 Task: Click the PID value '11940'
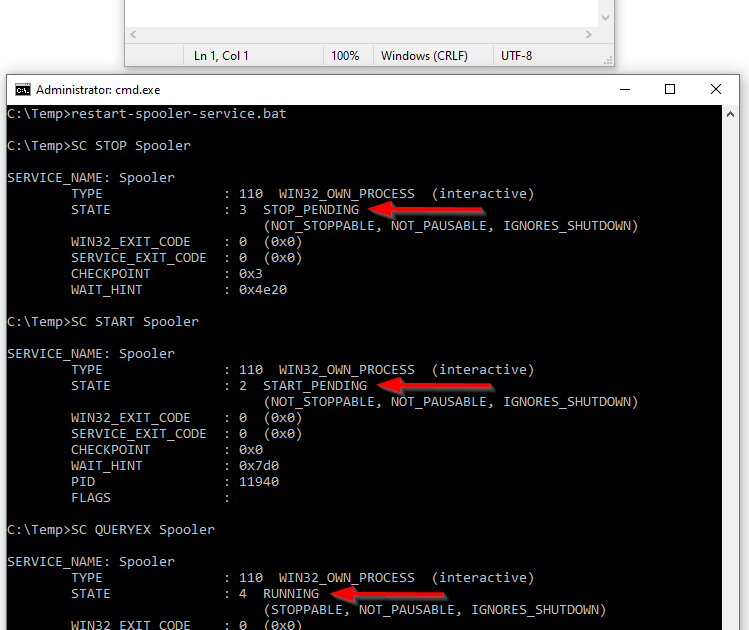point(259,481)
